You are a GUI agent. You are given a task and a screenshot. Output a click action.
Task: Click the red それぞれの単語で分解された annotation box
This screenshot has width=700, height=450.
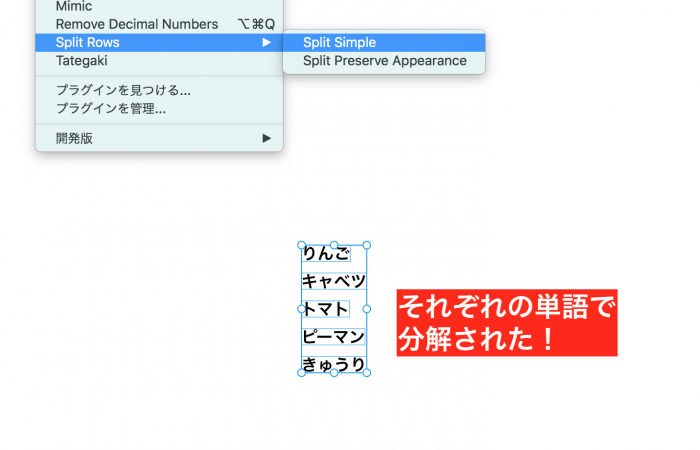point(506,322)
